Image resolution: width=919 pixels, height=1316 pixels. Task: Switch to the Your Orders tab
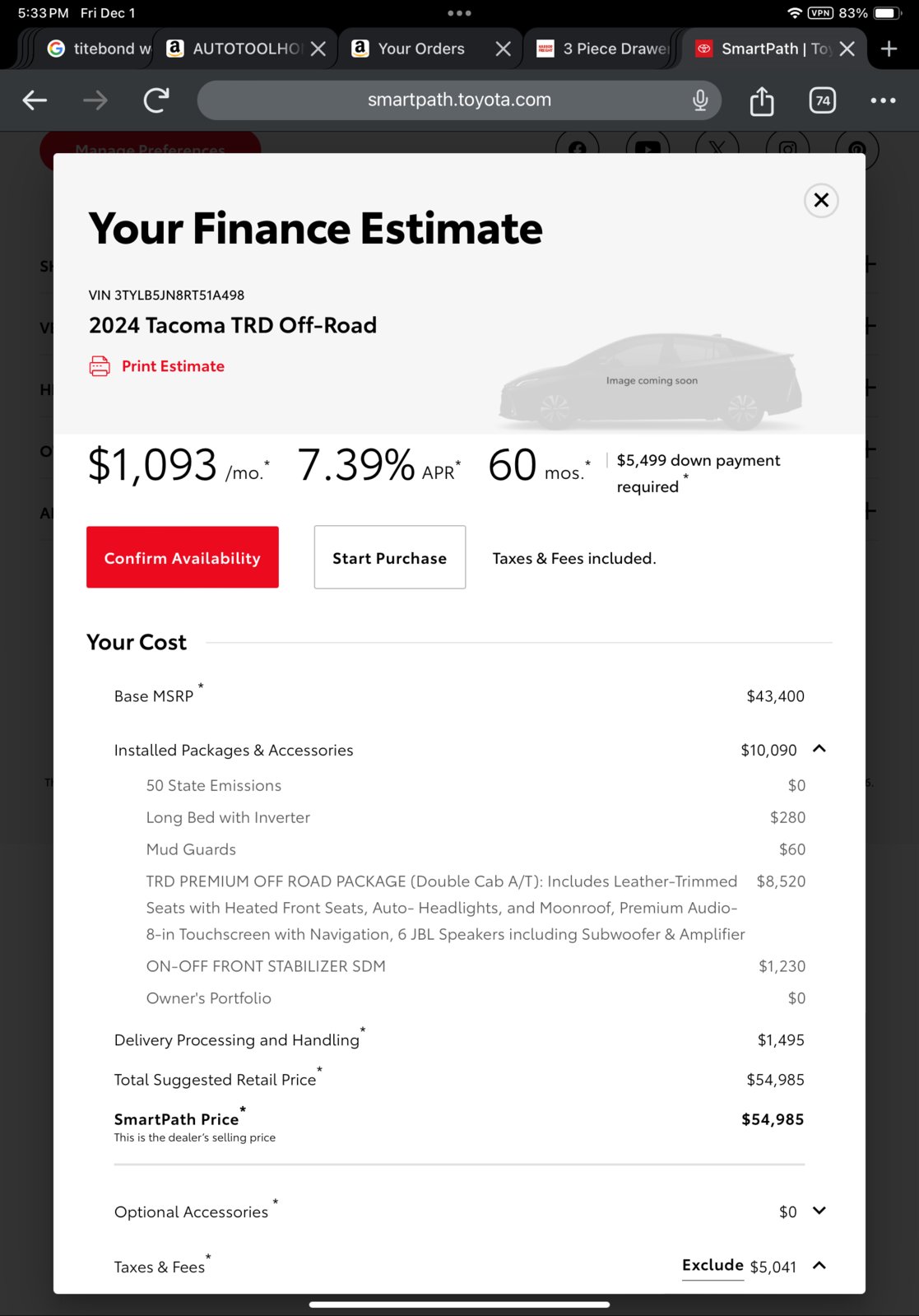point(421,49)
